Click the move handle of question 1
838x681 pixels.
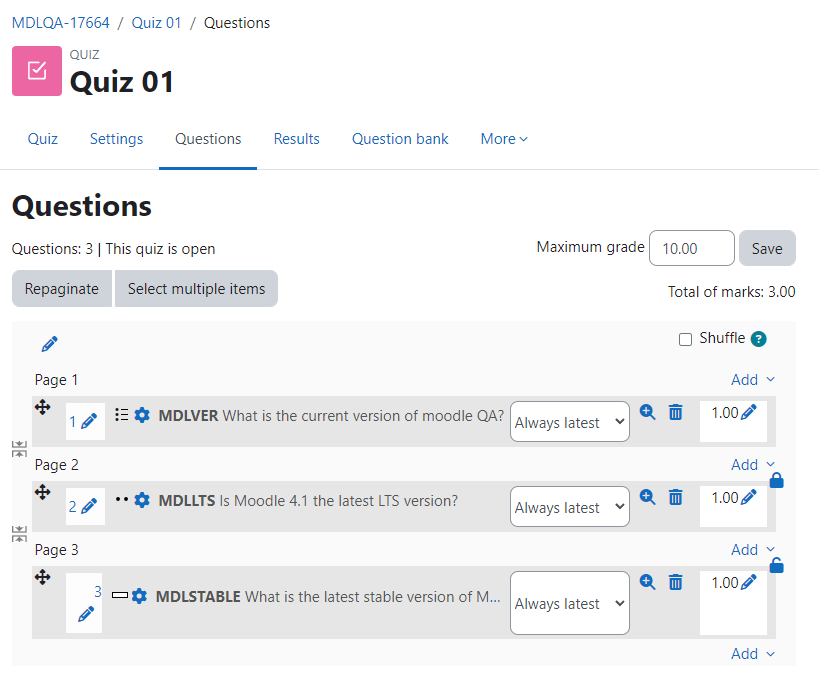(43, 407)
